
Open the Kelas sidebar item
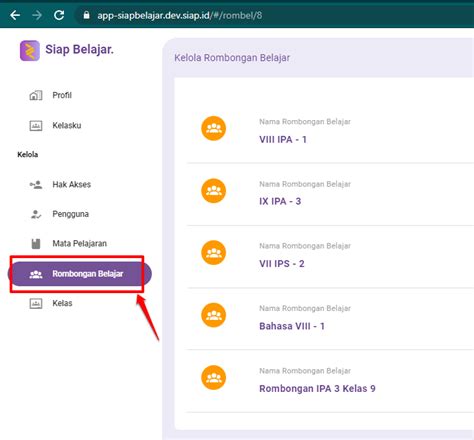(x=62, y=303)
